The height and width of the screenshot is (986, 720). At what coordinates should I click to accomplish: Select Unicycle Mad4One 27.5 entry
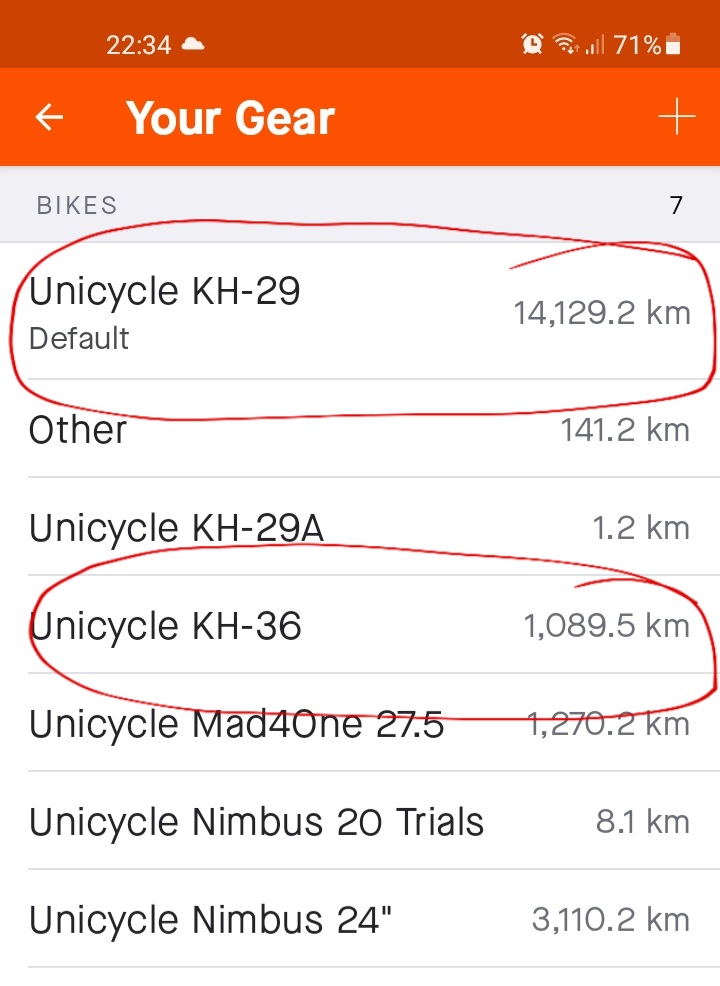coord(236,723)
